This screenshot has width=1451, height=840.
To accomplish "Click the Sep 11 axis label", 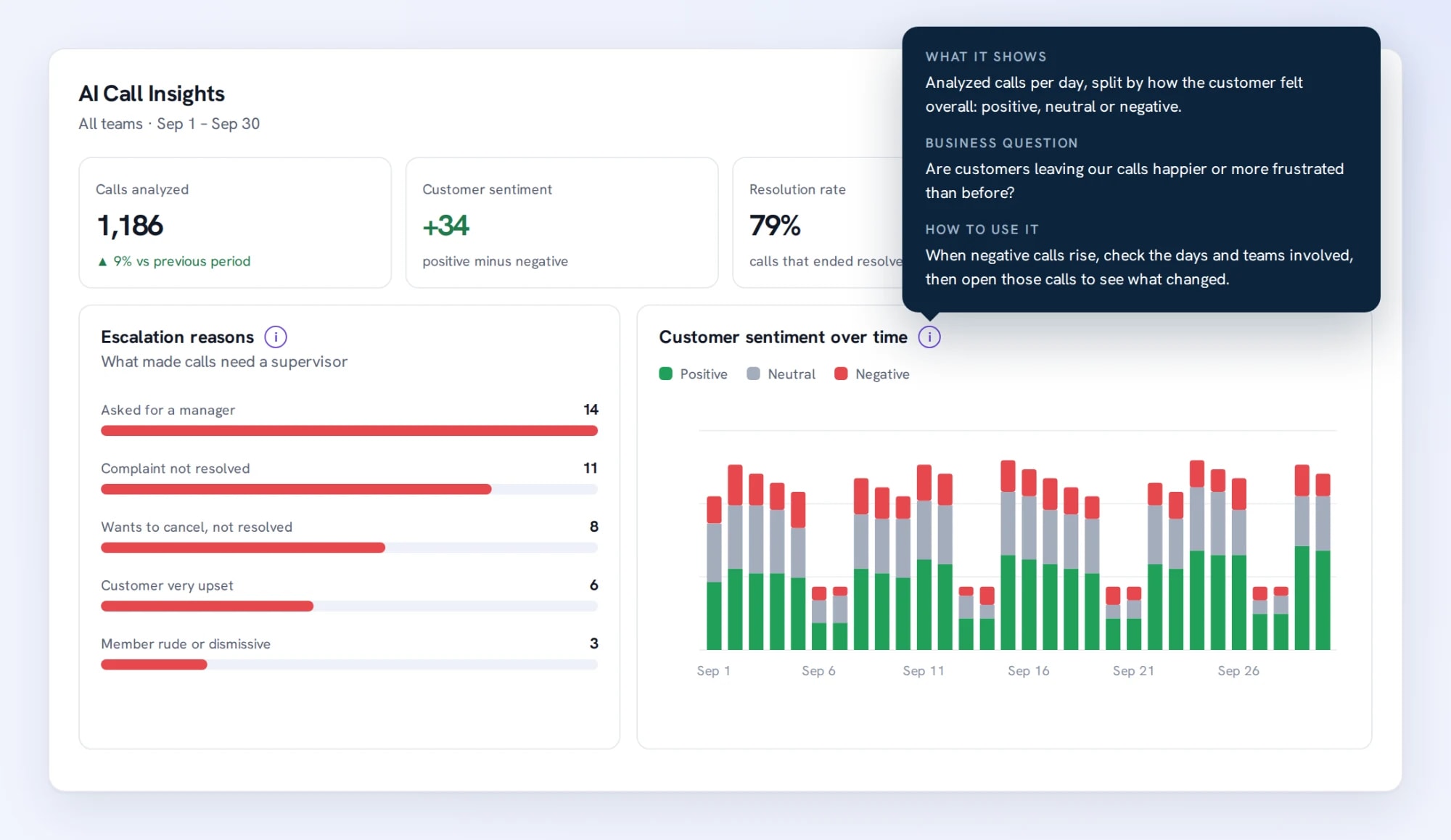I will pyautogui.click(x=924, y=671).
